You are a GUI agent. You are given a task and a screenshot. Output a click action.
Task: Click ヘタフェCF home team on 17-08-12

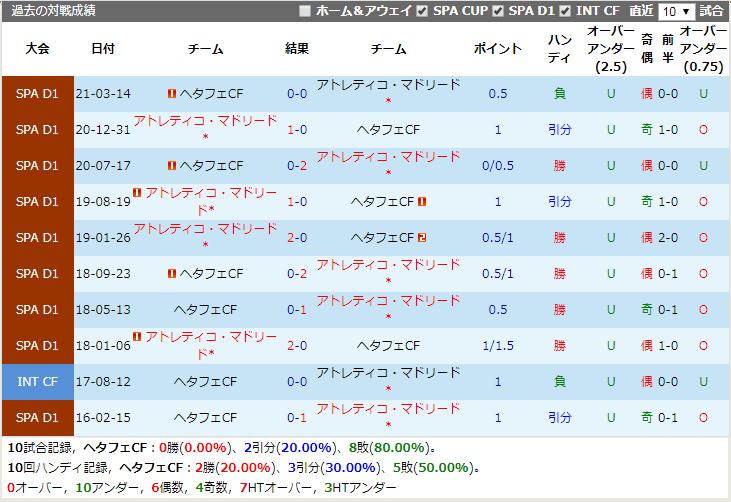click(206, 382)
